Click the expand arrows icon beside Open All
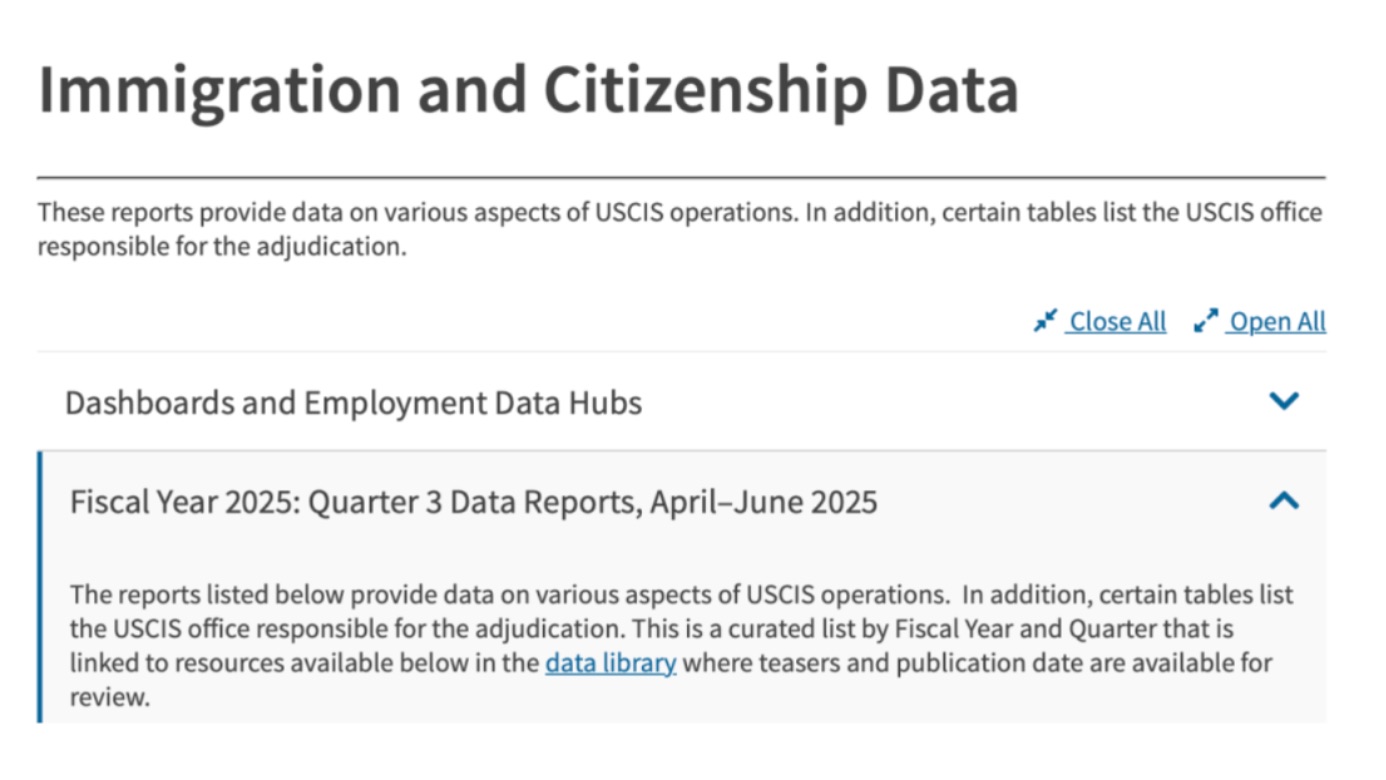 tap(1206, 322)
